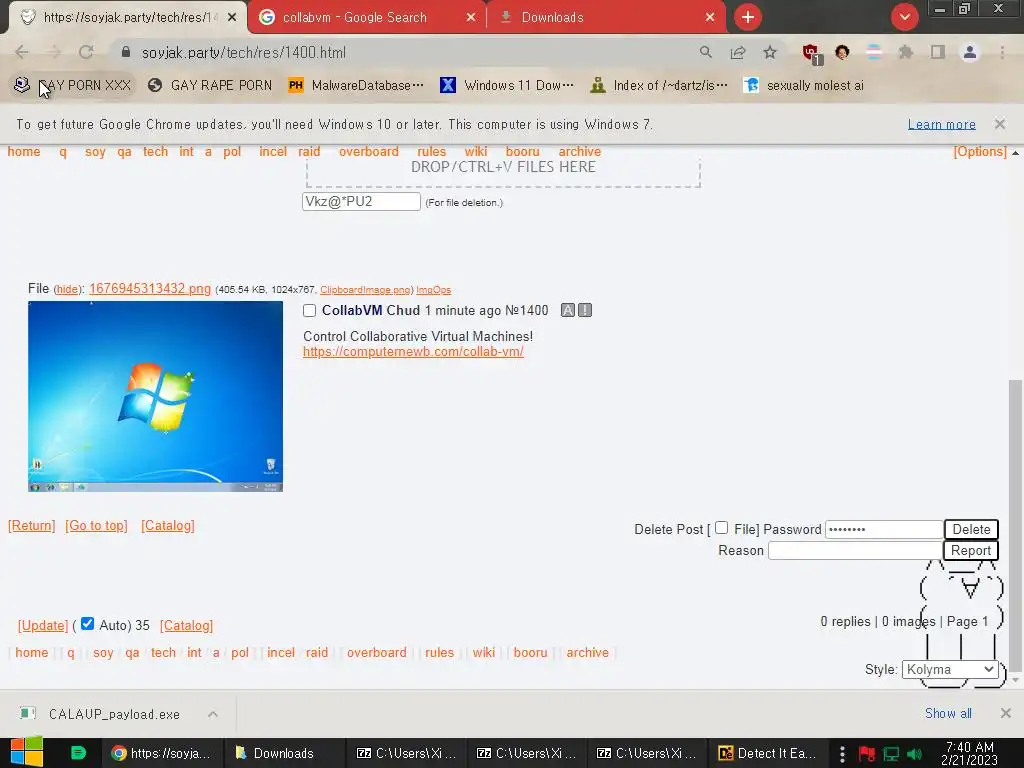1024x768 pixels.
Task: Open the Chrome three-dot menu
Action: tap(1002, 52)
